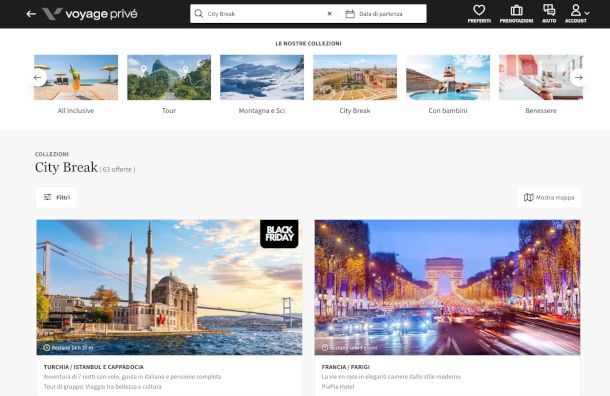Open Aiuto chat icon

pos(549,14)
